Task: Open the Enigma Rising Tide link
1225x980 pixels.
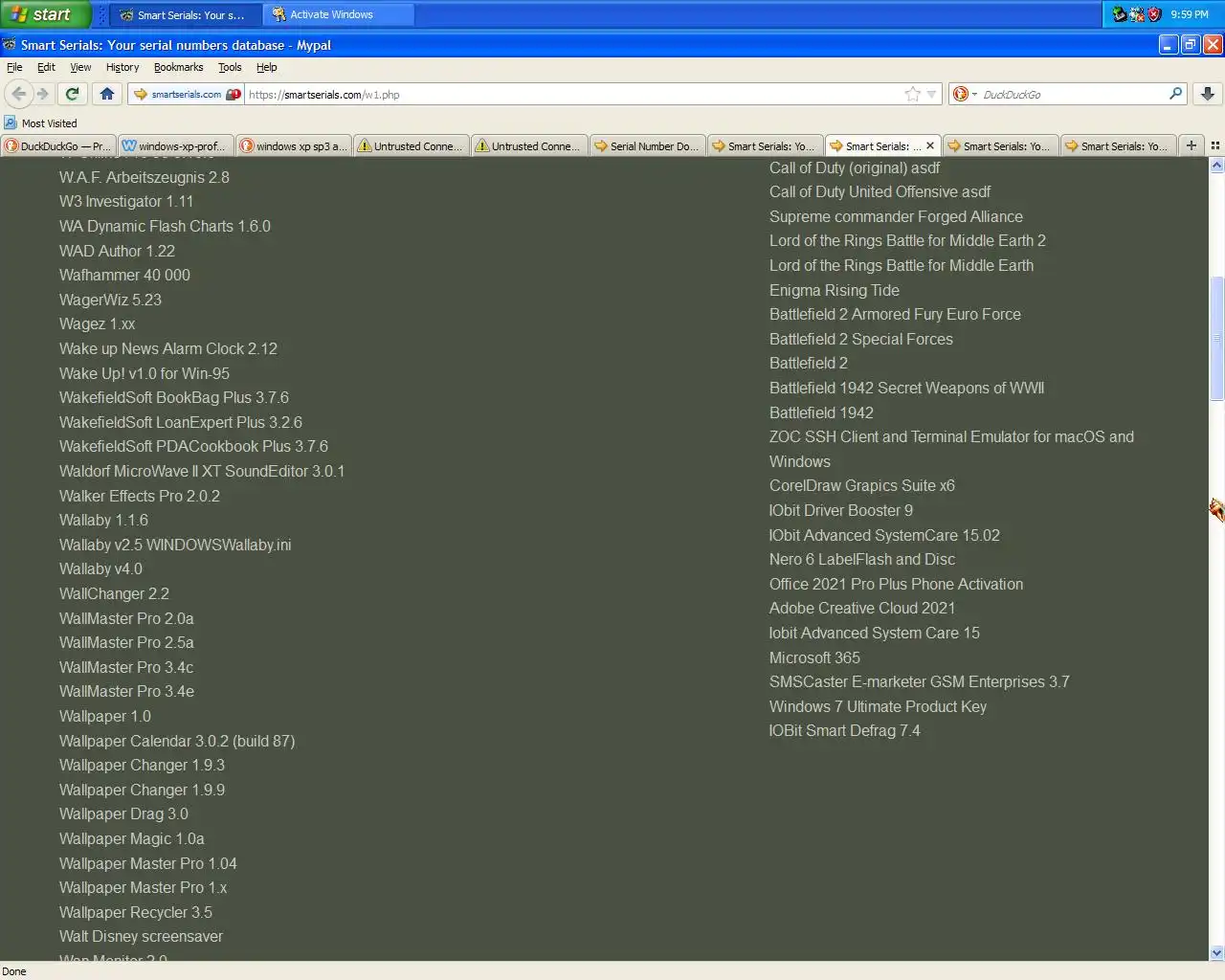Action: (835, 290)
